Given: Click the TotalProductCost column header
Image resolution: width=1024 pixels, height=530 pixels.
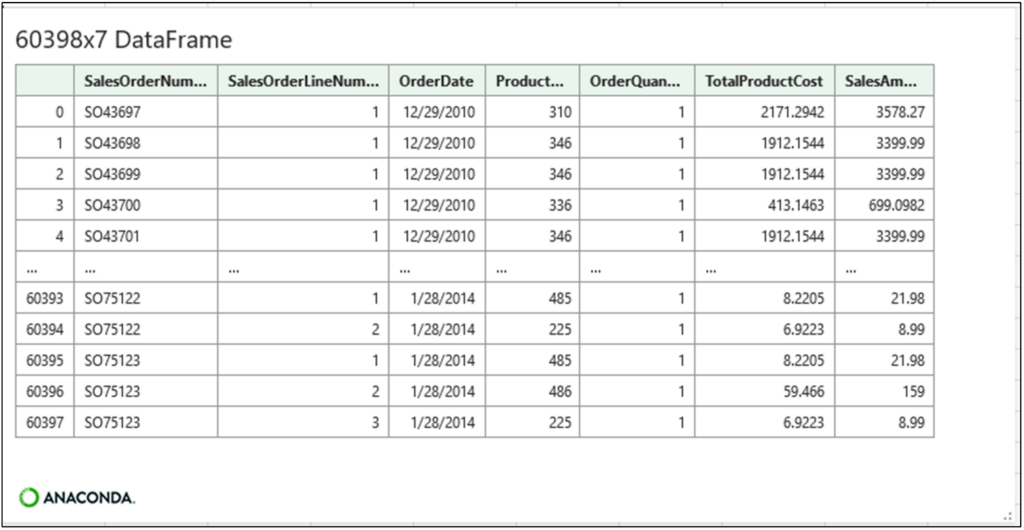Looking at the screenshot, I should coord(765,81).
